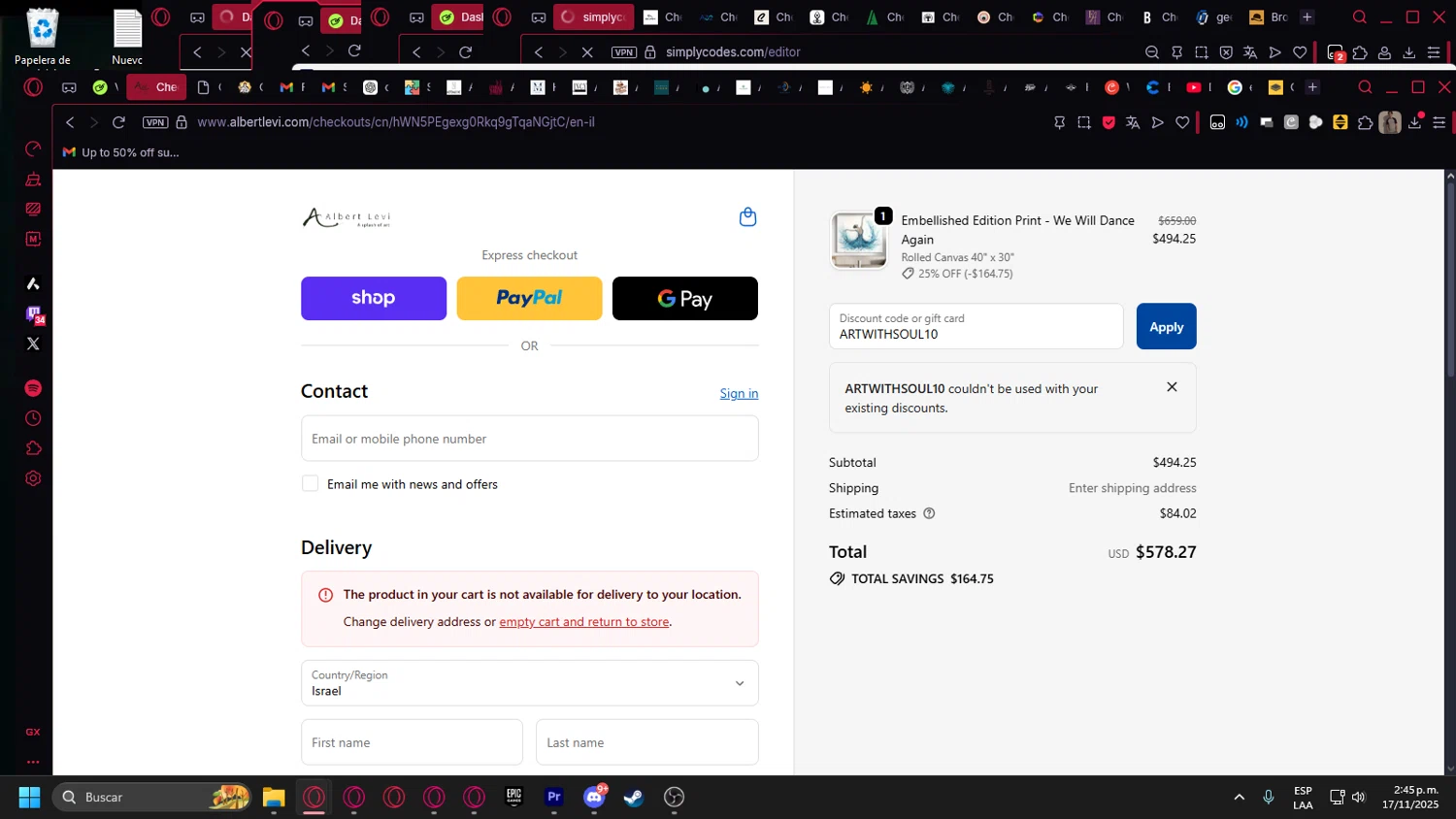Click empty cart and return to store

(x=584, y=621)
